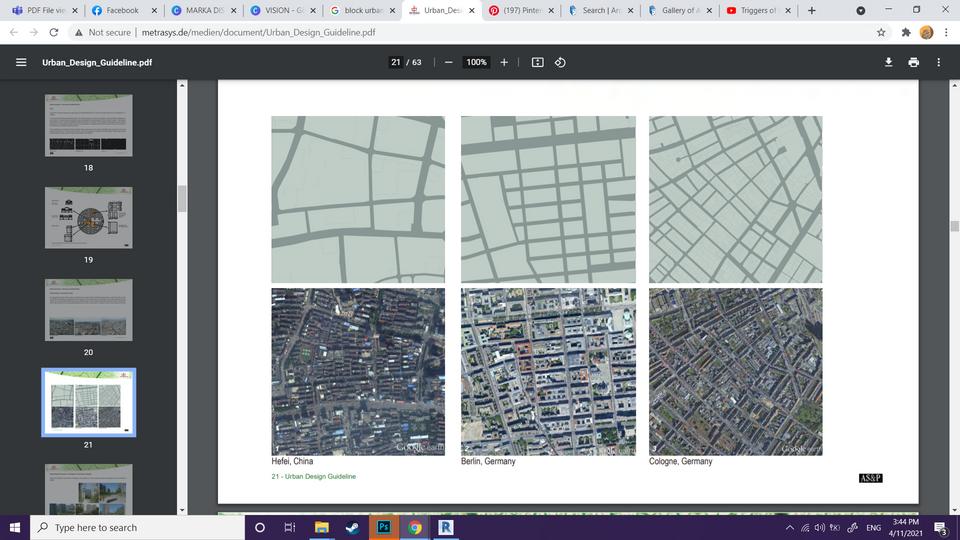
Task: Click the zoom out minus button
Action: [448, 62]
